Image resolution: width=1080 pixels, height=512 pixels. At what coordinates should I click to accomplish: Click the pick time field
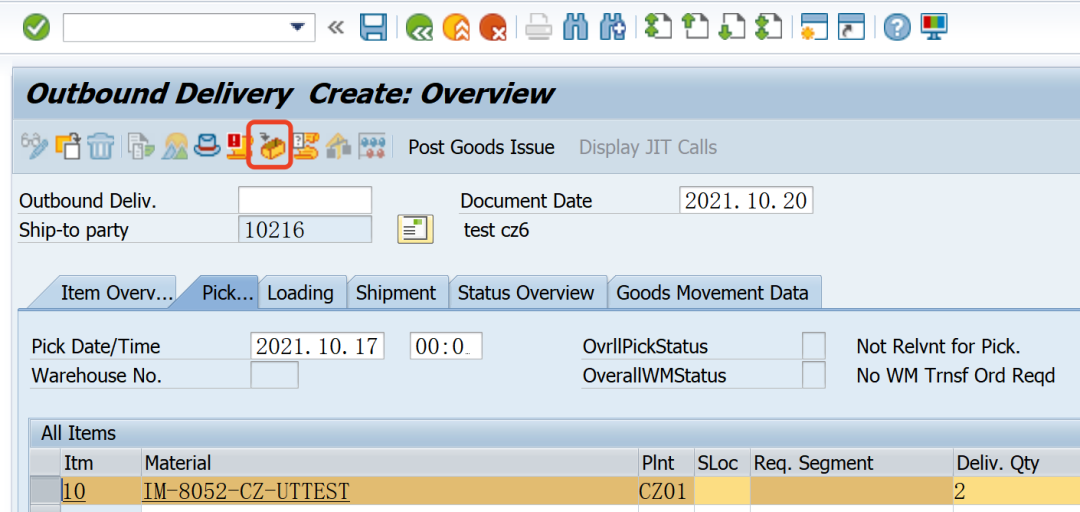point(446,345)
